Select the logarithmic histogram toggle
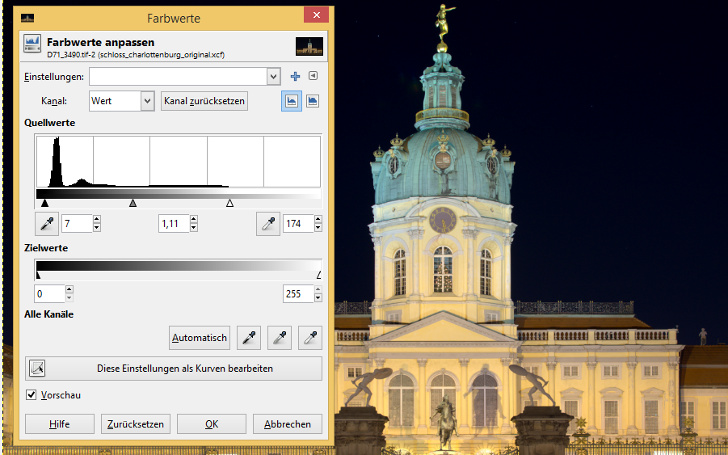The width and height of the screenshot is (728, 455). [312, 101]
